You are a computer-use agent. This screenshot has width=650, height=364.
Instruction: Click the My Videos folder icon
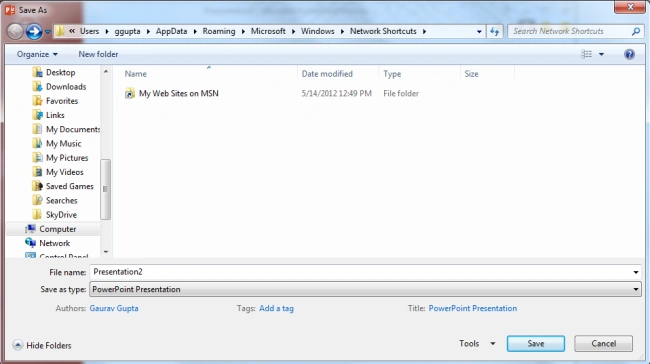point(37,172)
